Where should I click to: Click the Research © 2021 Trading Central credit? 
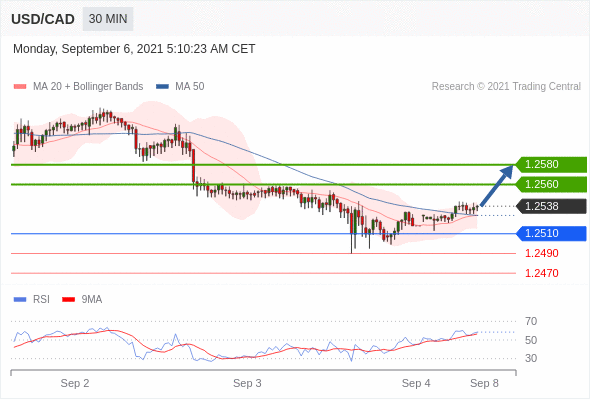pyautogui.click(x=506, y=87)
